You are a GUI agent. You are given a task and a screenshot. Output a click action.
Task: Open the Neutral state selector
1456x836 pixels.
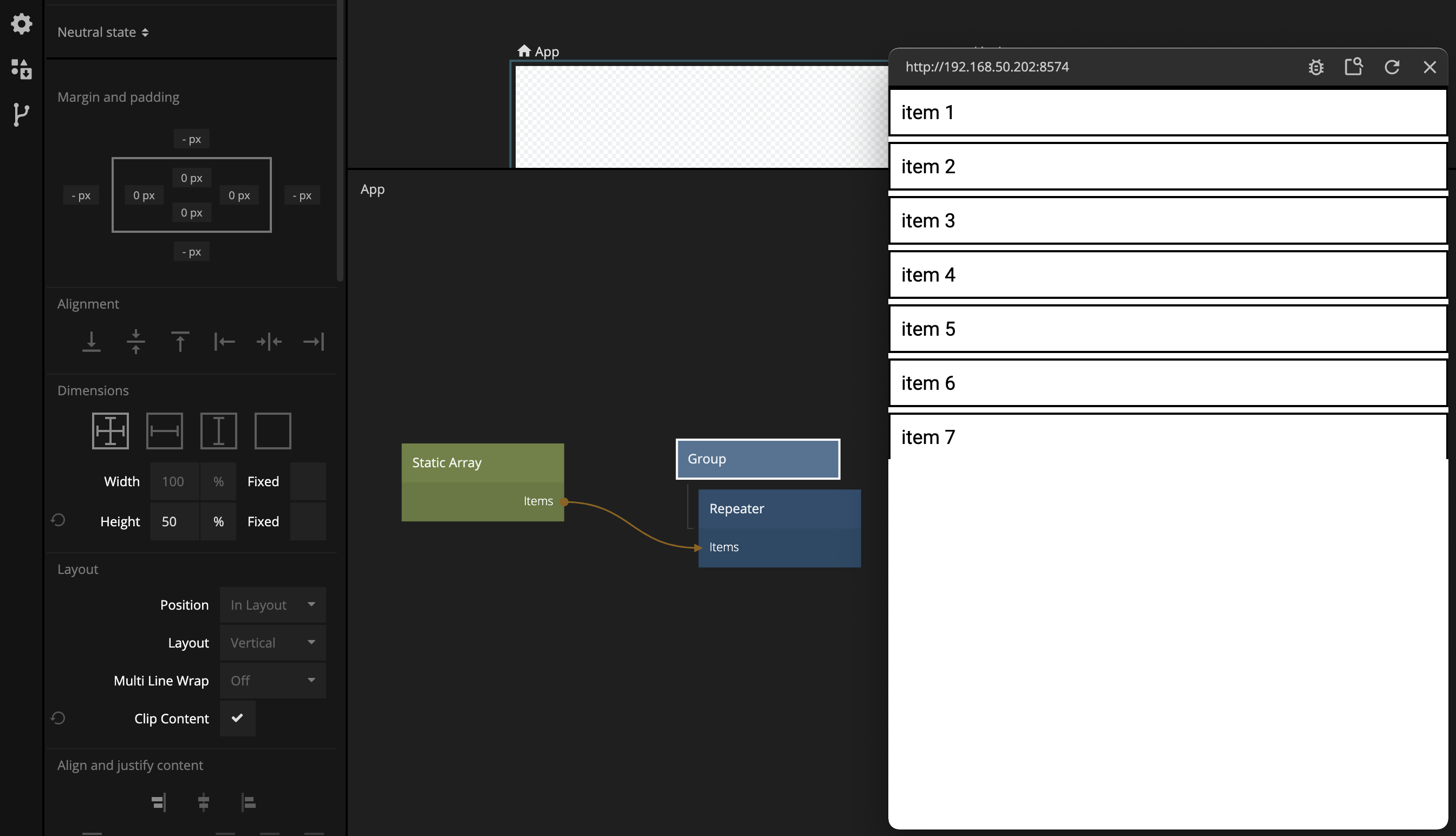103,32
